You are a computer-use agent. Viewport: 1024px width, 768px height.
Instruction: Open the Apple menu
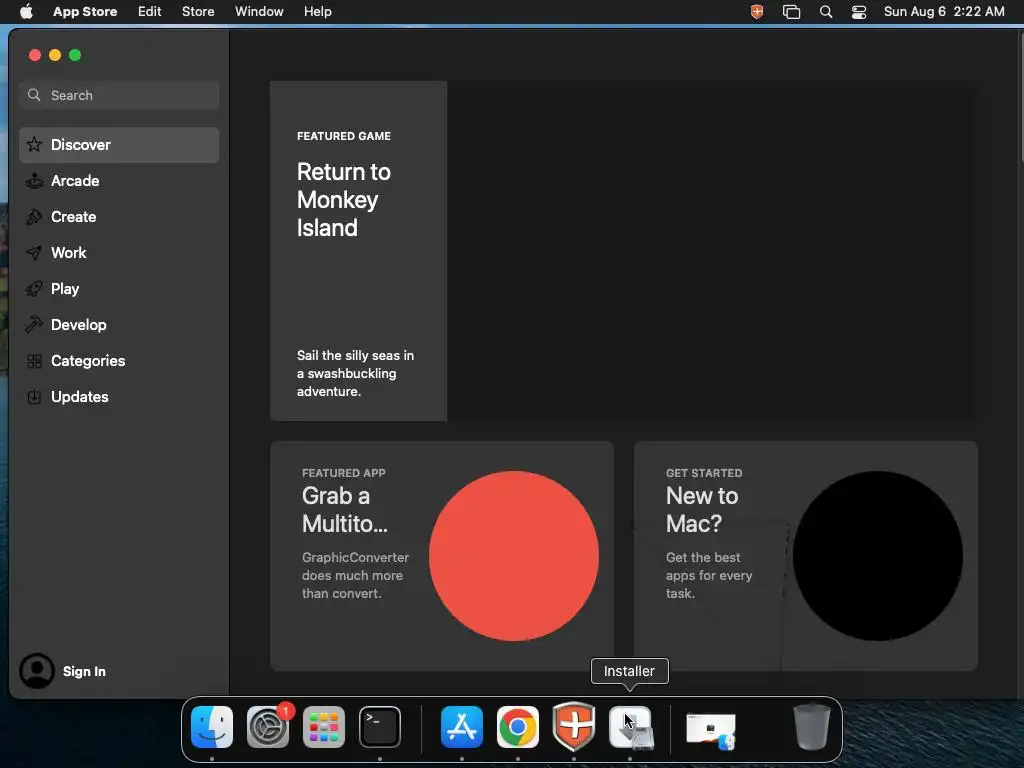26,12
